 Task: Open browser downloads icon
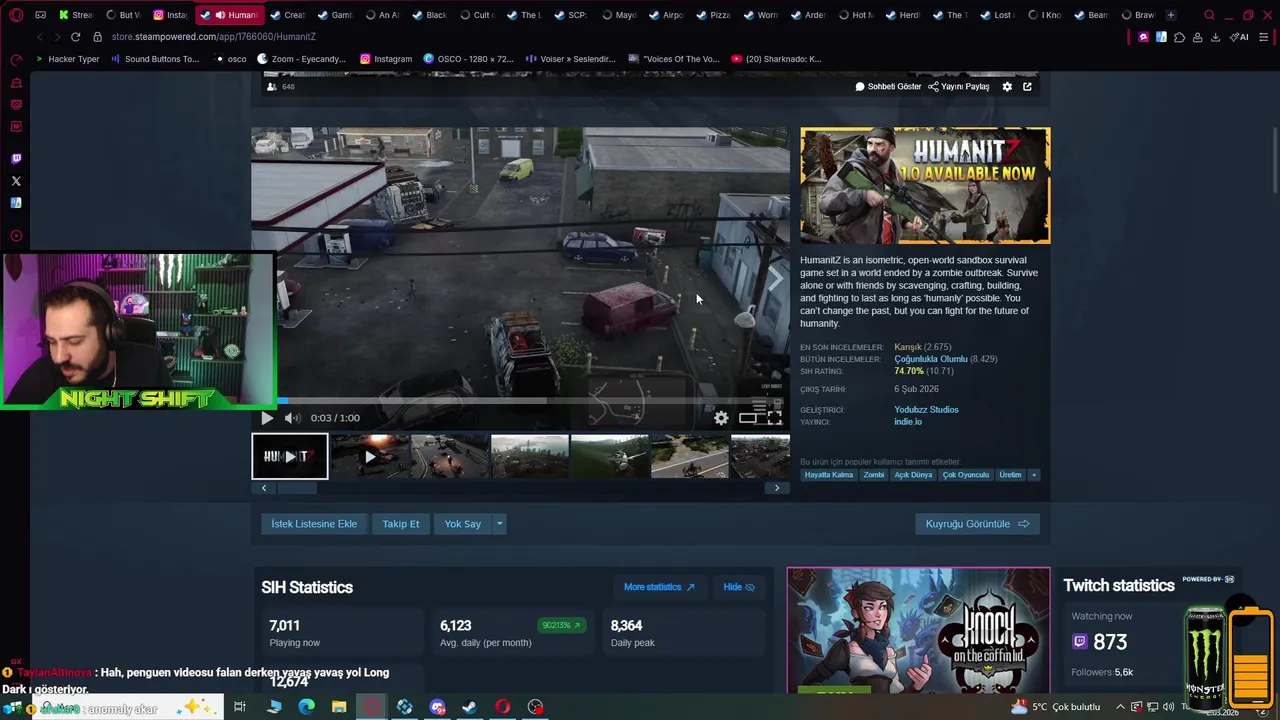click(1215, 37)
